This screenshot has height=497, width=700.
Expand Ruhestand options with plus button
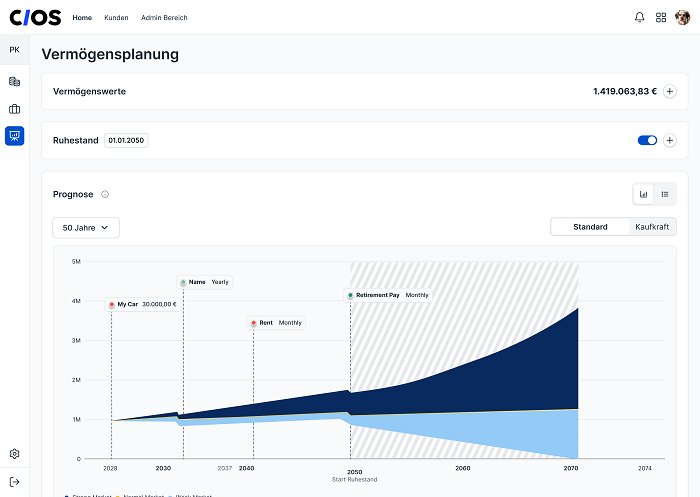[x=669, y=140]
